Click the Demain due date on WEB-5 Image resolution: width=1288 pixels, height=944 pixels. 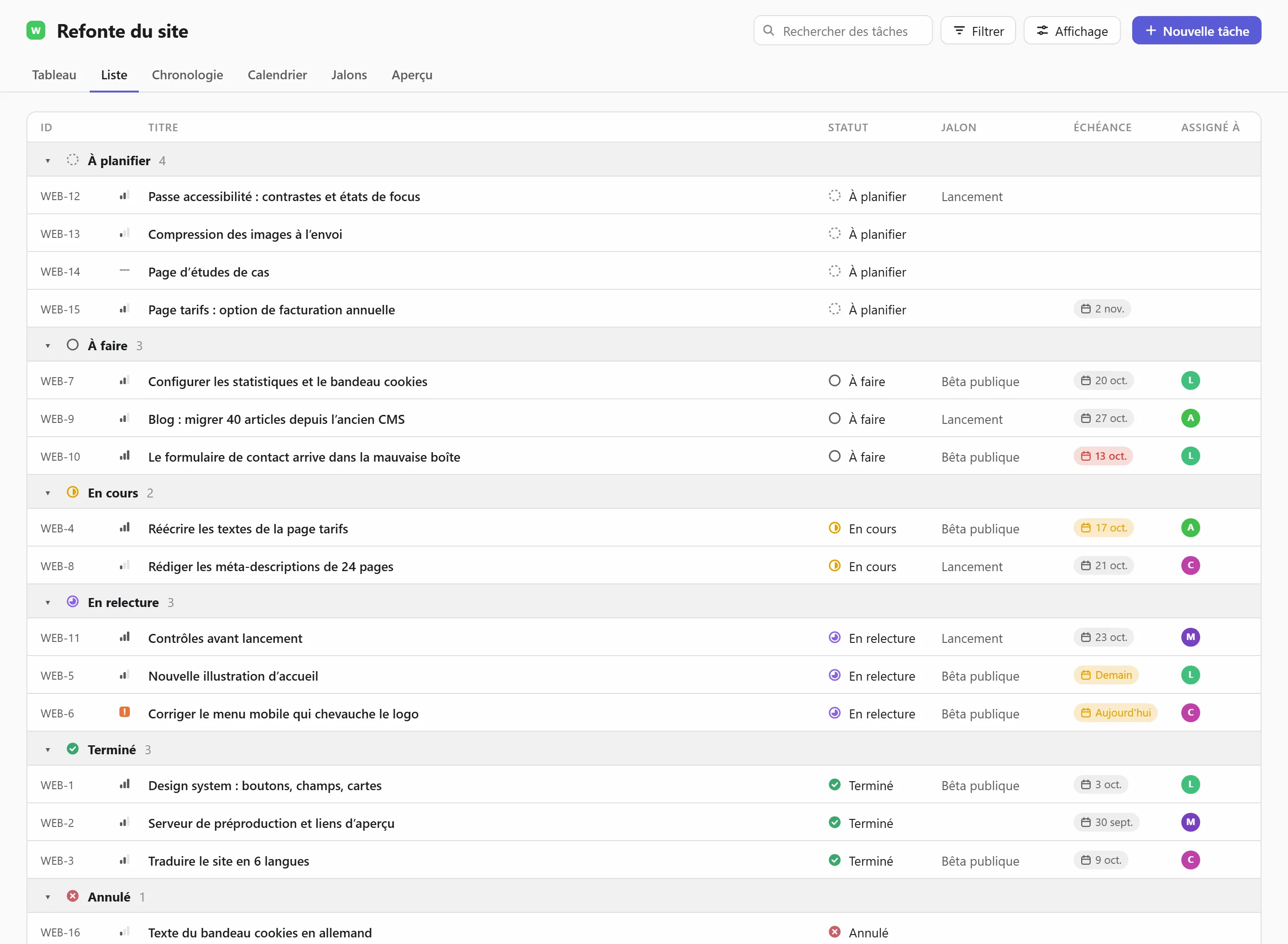1106,675
